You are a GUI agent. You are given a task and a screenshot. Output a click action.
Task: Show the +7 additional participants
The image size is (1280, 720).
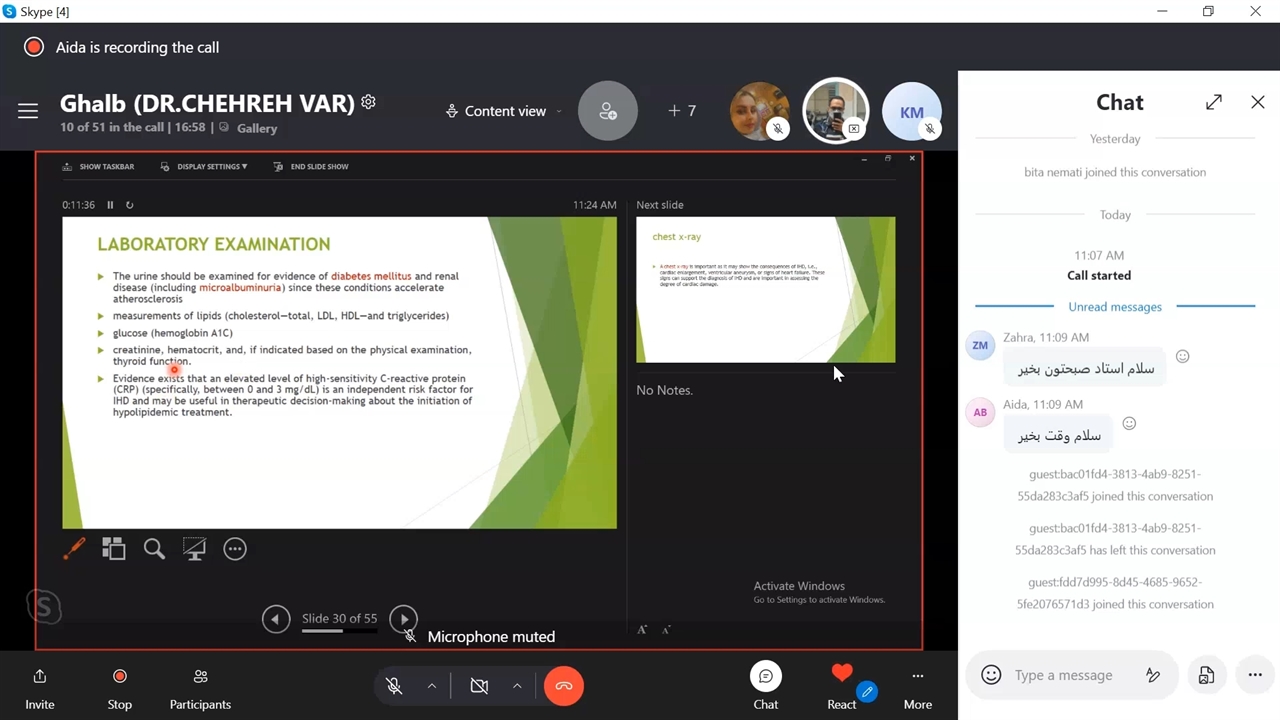point(682,111)
